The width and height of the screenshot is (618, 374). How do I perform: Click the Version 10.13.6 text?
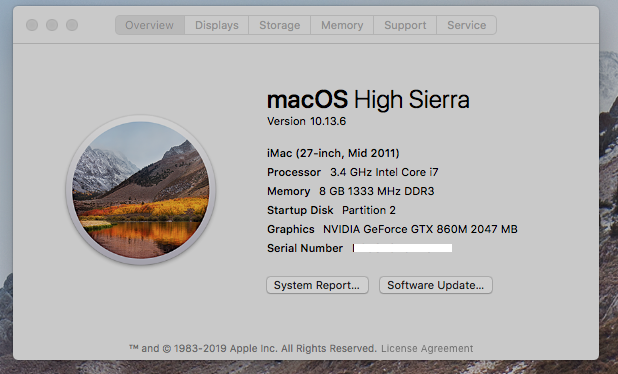click(x=307, y=121)
